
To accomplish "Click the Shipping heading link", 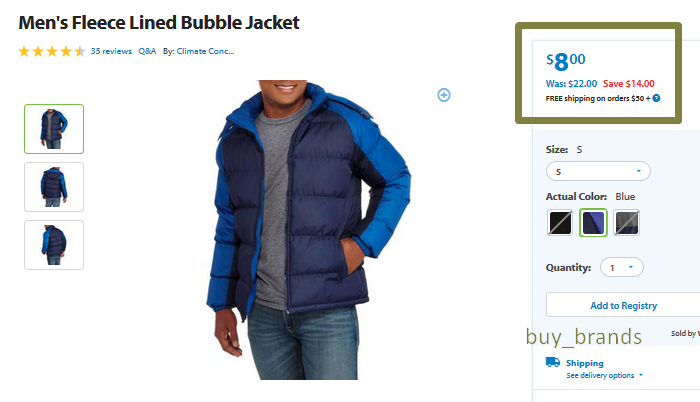I will point(584,363).
